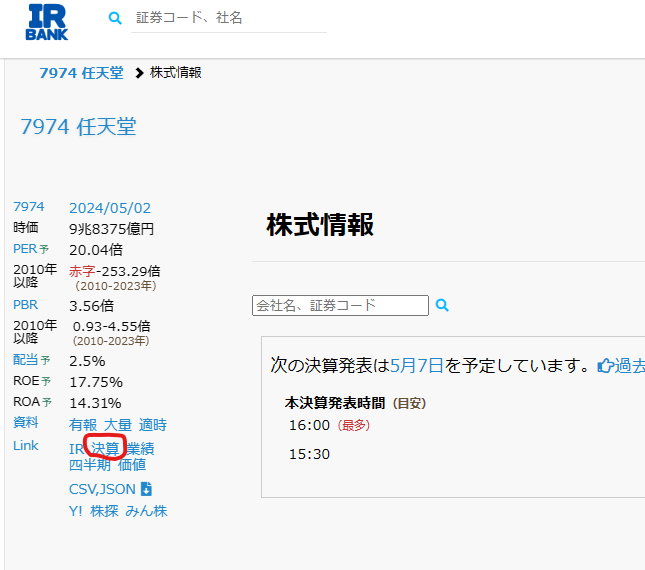Click the ROE value 17.75%
The height and width of the screenshot is (570, 645).
click(96, 382)
